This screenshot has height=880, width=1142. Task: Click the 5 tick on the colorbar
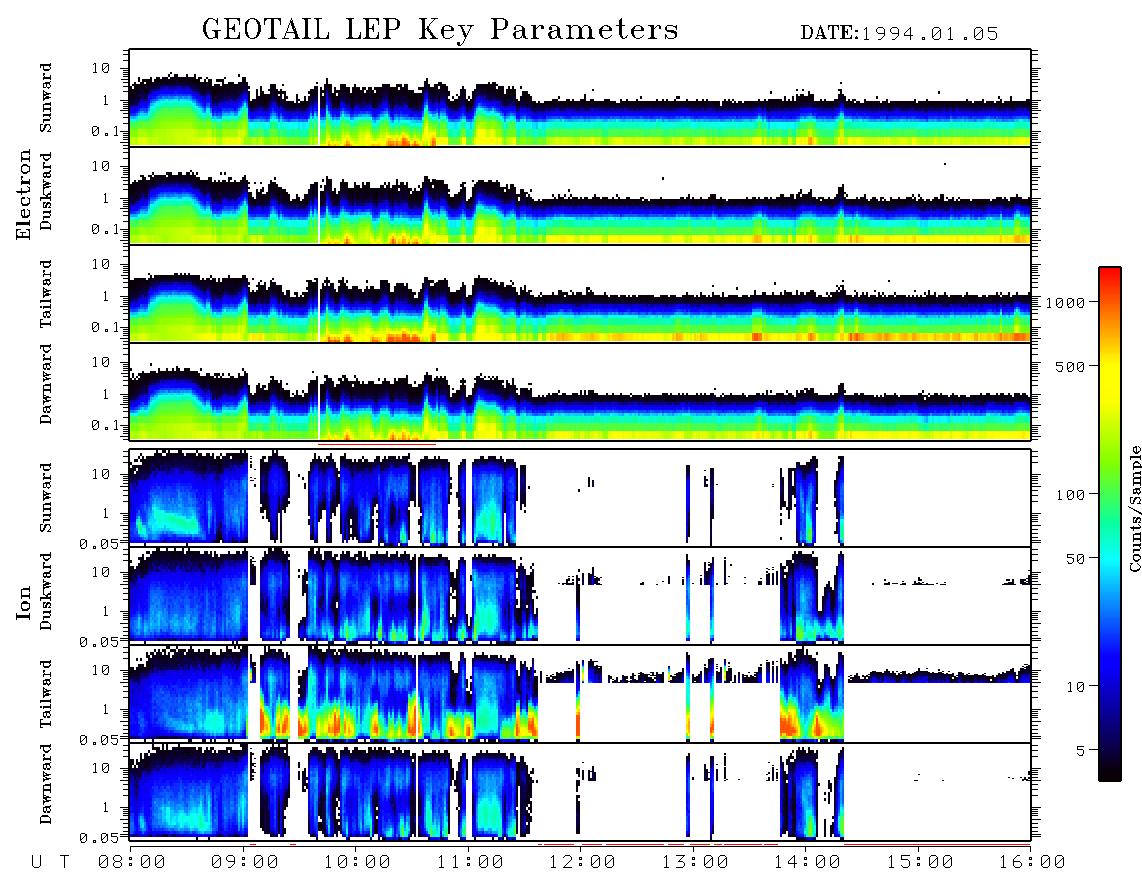tap(1081, 751)
